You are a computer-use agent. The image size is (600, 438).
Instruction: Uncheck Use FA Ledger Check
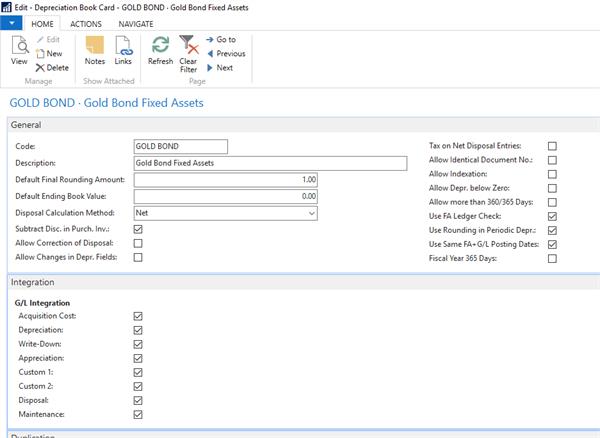pos(552,215)
